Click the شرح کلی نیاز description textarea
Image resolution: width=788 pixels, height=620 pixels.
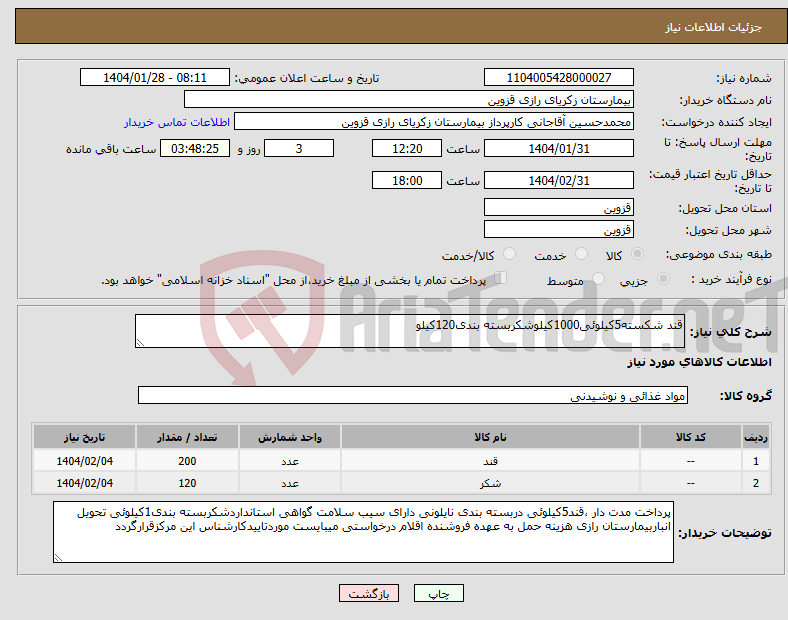[410, 331]
